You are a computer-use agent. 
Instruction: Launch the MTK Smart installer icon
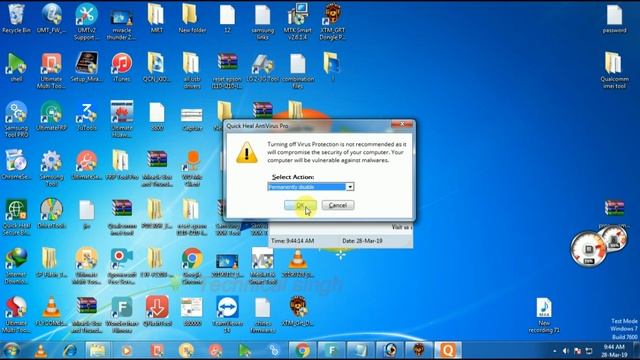point(298,22)
